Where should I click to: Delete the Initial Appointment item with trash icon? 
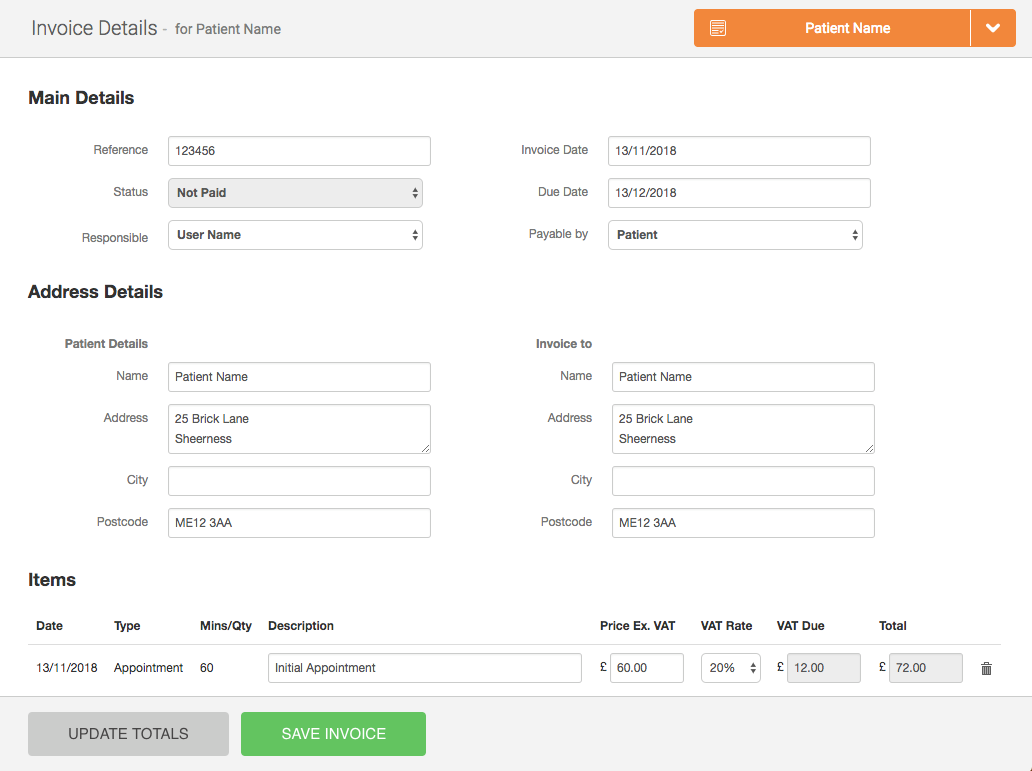986,668
